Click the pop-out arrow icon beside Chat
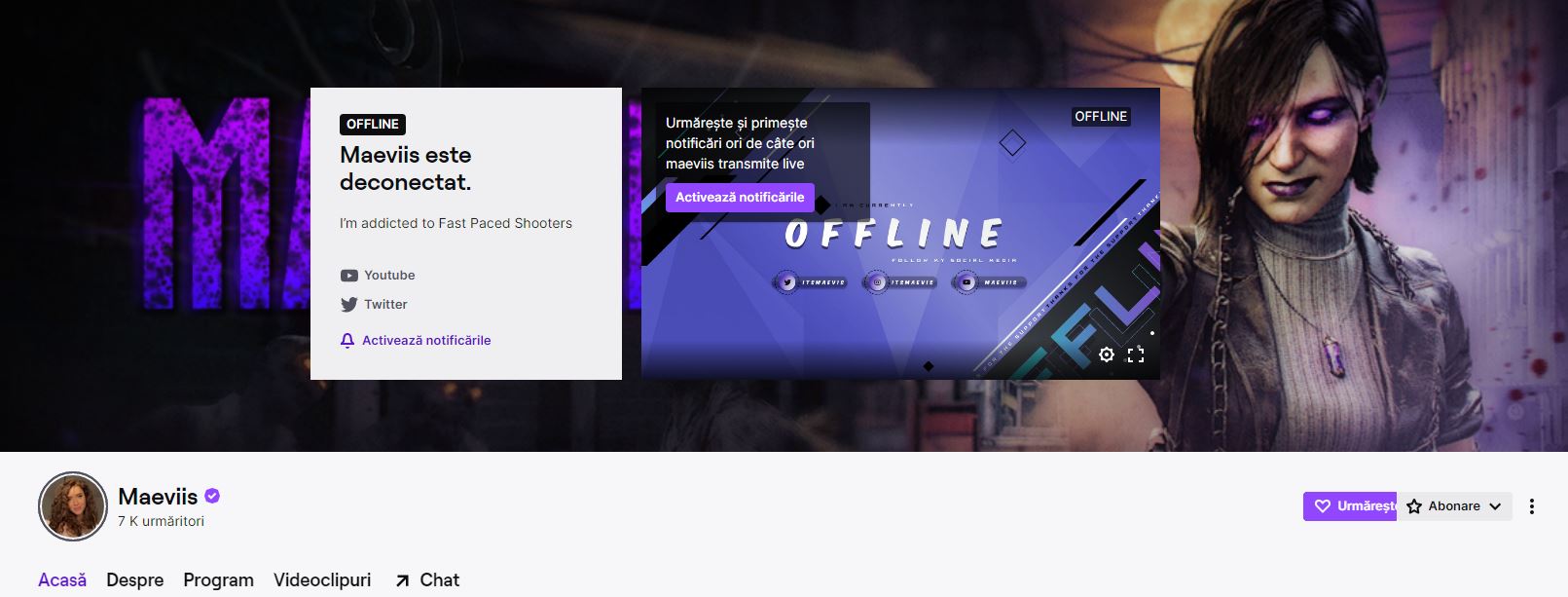The height and width of the screenshot is (597, 1568). click(x=402, y=580)
